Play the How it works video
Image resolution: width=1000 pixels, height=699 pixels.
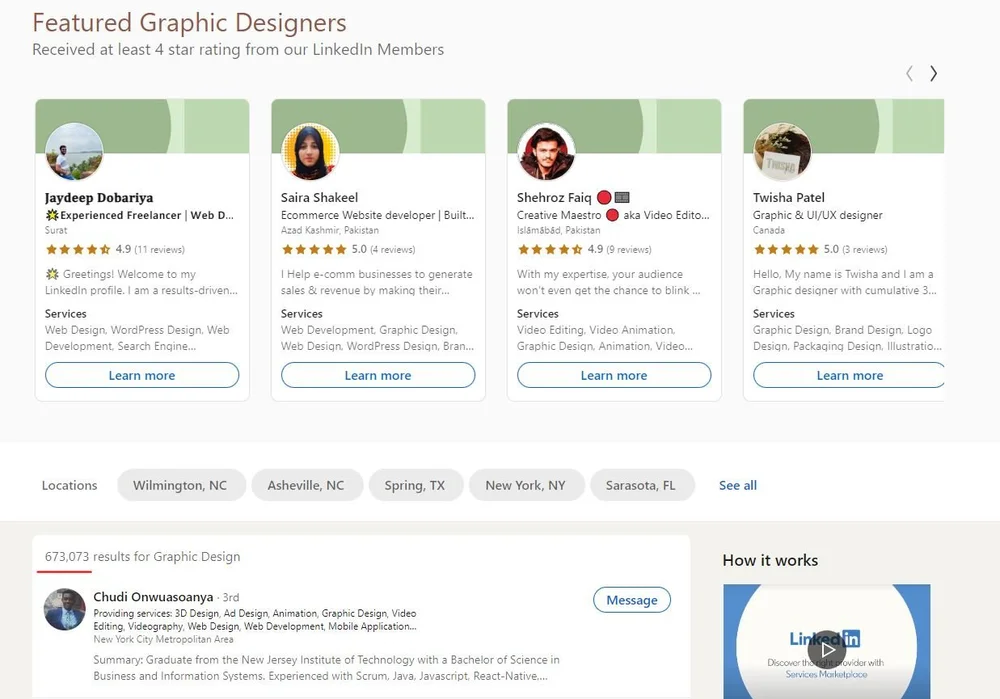coord(827,649)
